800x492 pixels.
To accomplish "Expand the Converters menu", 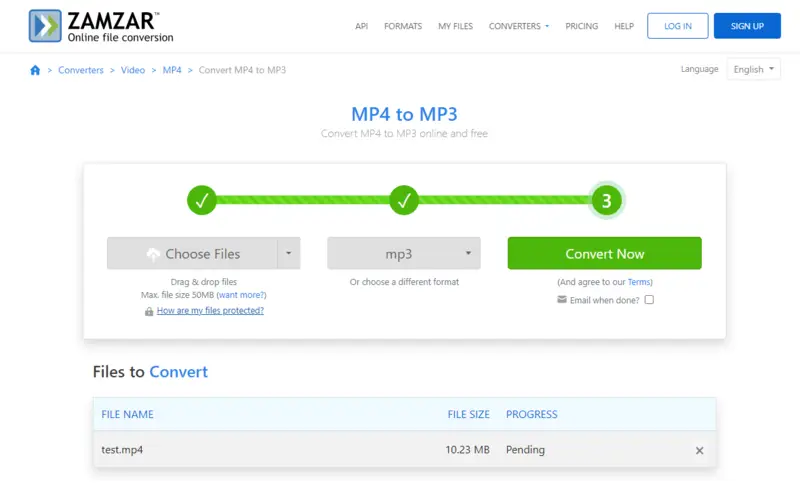I will click(x=519, y=26).
